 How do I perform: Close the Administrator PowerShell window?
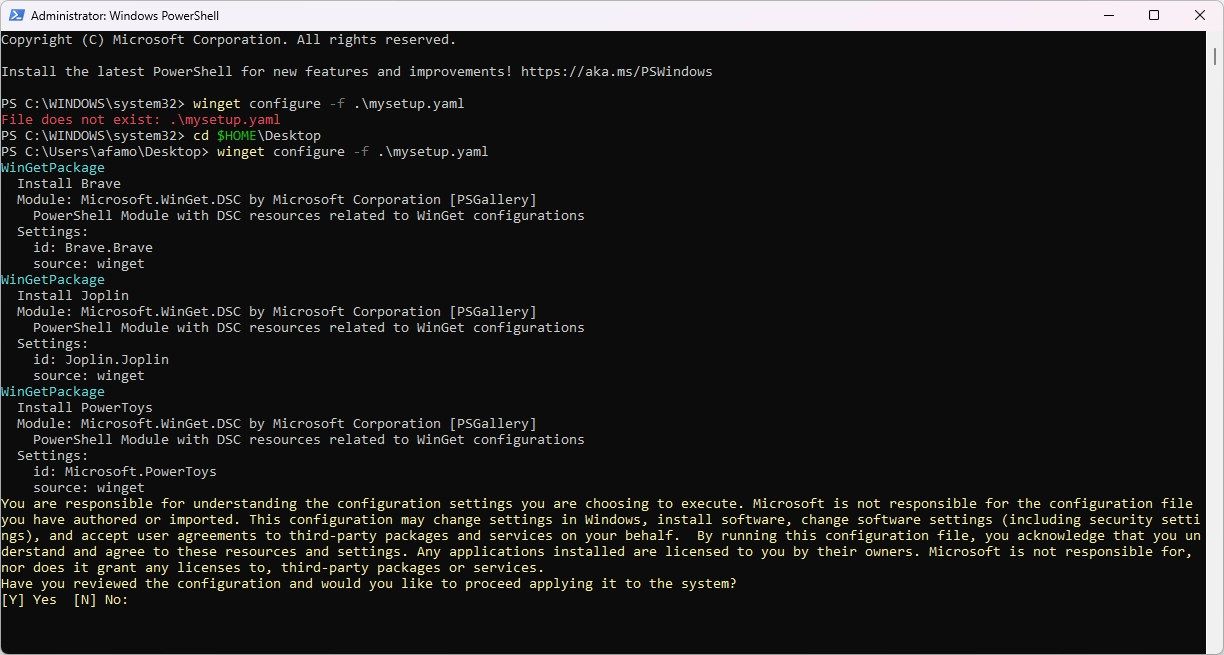[1198, 16]
